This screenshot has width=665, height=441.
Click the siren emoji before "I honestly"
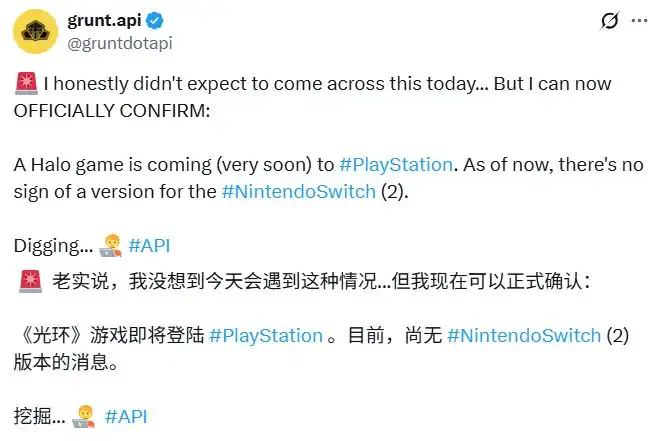pos(26,84)
